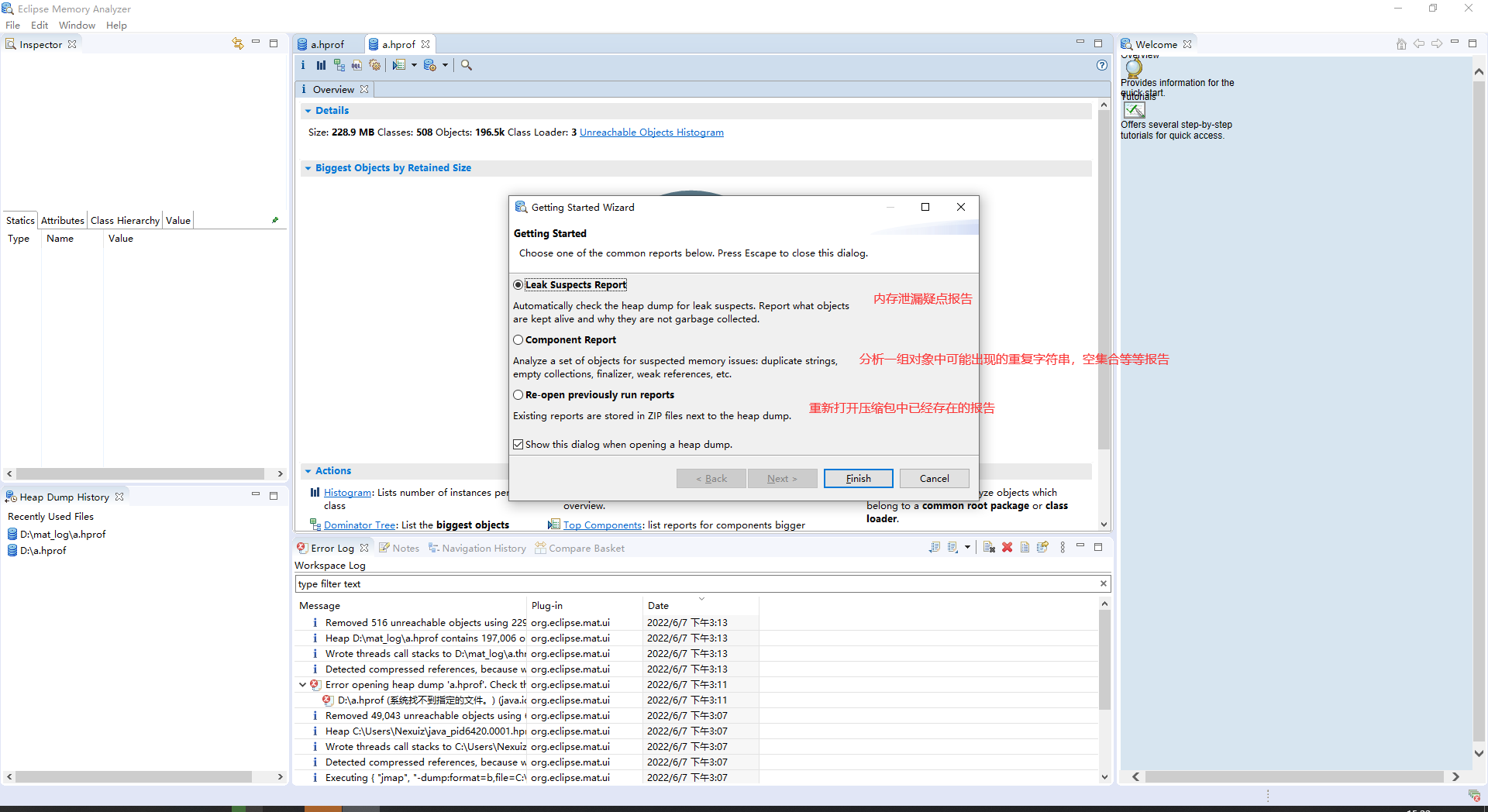The height and width of the screenshot is (812, 1488).
Task: Click the Inspector horizontal scrollbar
Action: (x=139, y=473)
